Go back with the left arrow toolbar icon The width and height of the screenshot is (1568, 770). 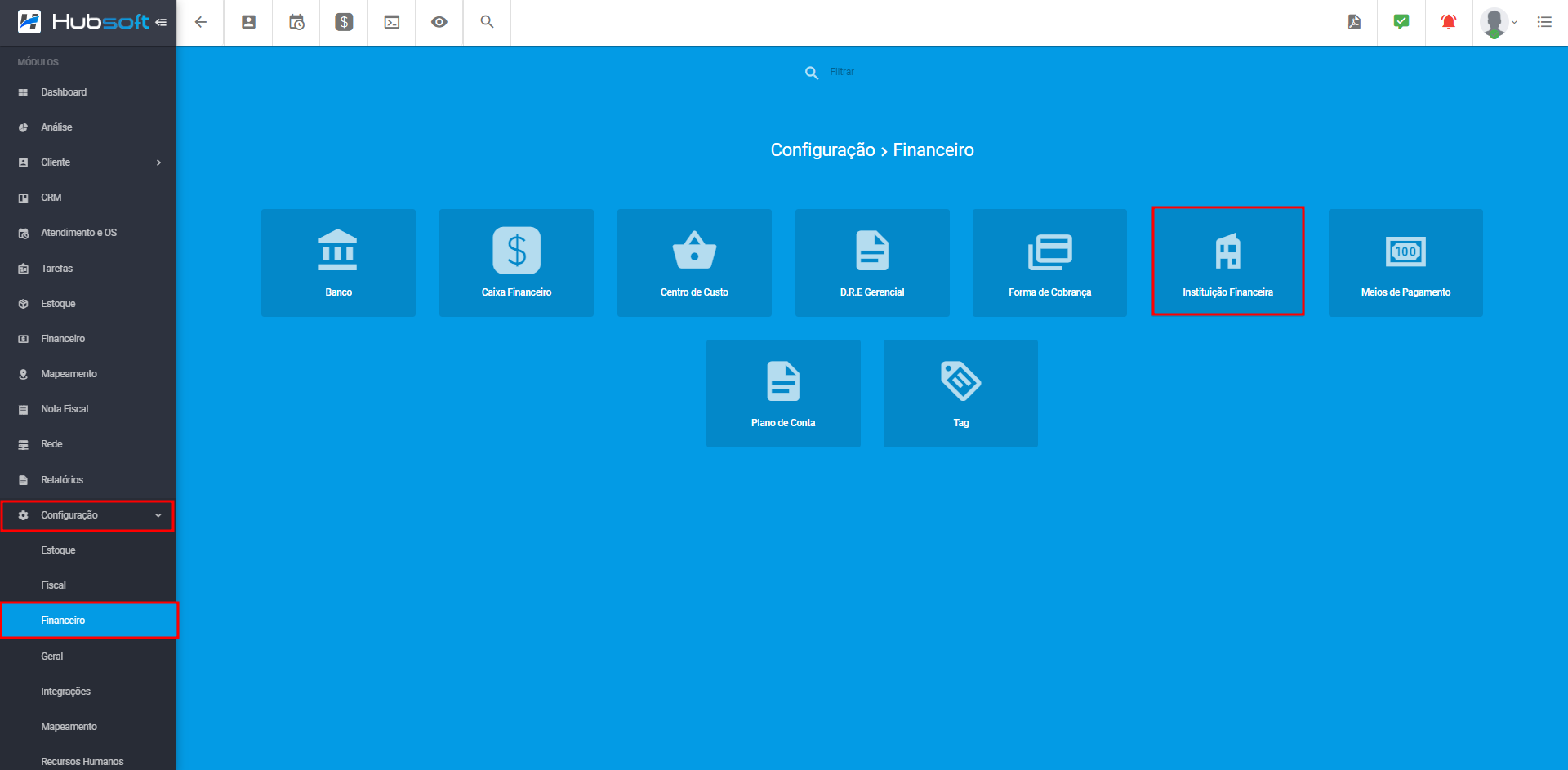201,22
